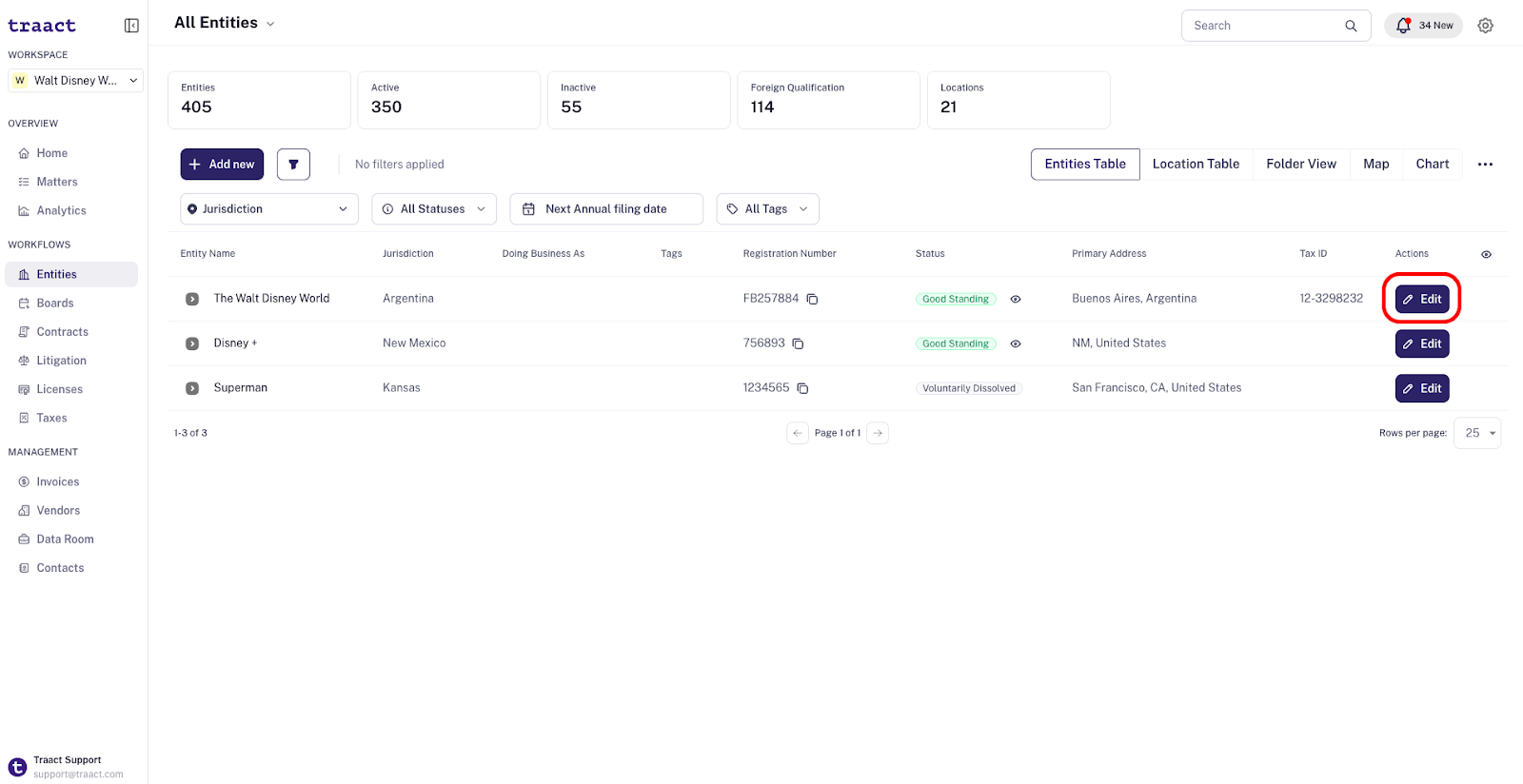Image resolution: width=1523 pixels, height=784 pixels.
Task: Open Licenses in sidebar
Action: (71, 389)
